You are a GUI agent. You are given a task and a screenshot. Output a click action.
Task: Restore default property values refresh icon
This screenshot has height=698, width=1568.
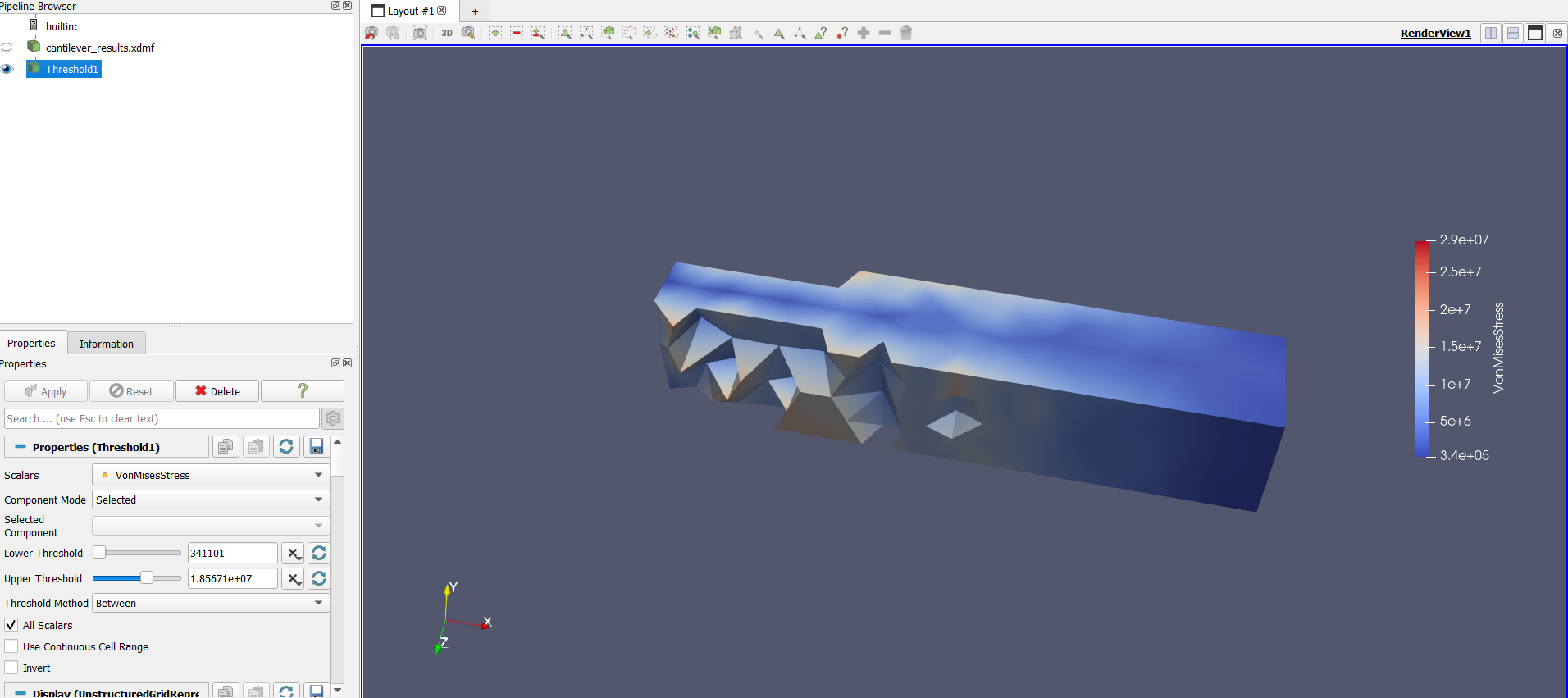(286, 446)
